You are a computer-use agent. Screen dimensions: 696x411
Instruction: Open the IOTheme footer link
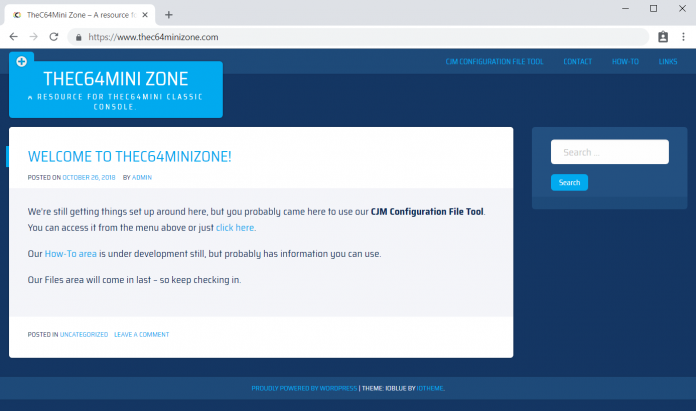point(430,388)
